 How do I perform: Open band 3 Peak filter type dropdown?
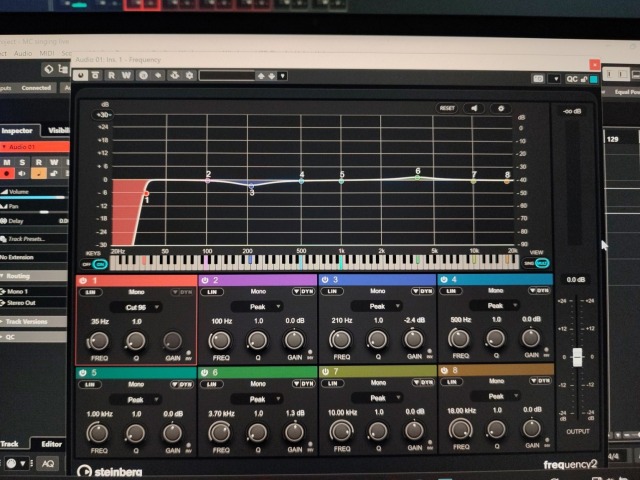click(x=377, y=306)
